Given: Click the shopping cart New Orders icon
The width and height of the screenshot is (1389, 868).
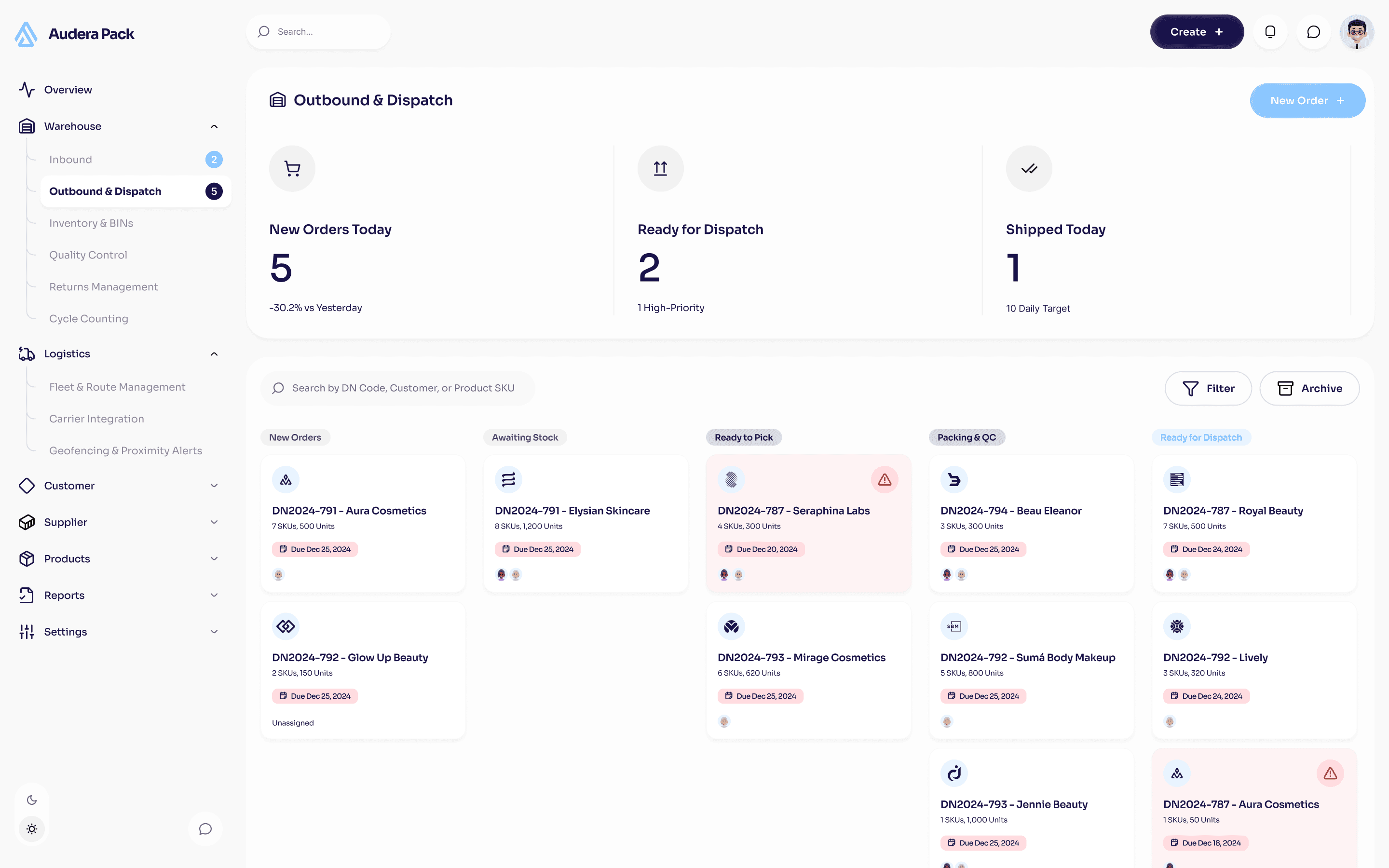Looking at the screenshot, I should click(x=292, y=168).
